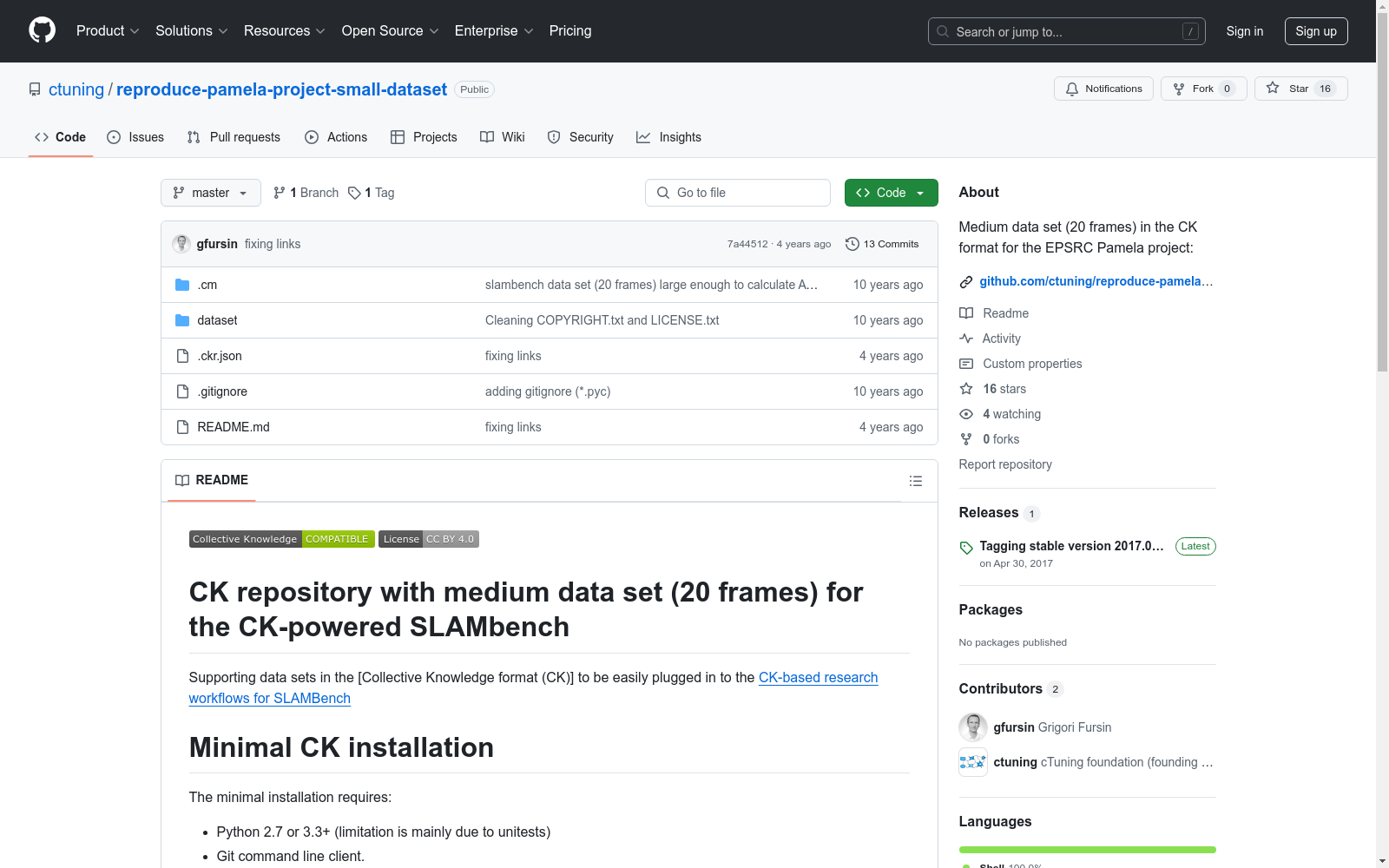The height and width of the screenshot is (868, 1389).
Task: Click the Collective Knowledge COMPATIBLE badge
Action: coord(282,539)
